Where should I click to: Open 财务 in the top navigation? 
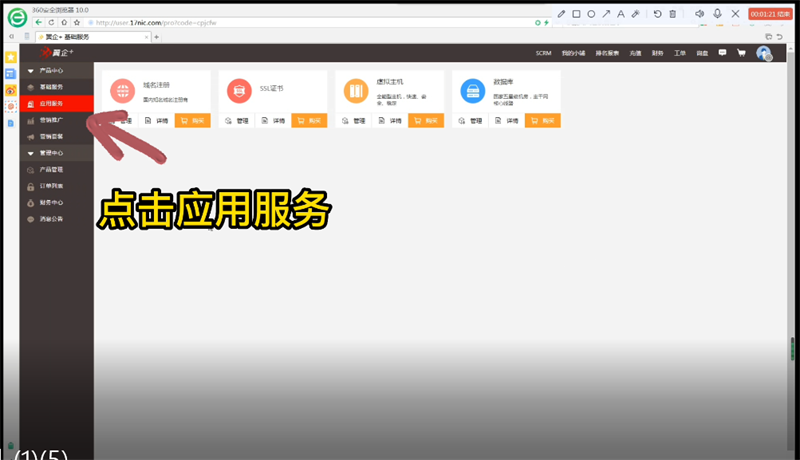[x=657, y=53]
